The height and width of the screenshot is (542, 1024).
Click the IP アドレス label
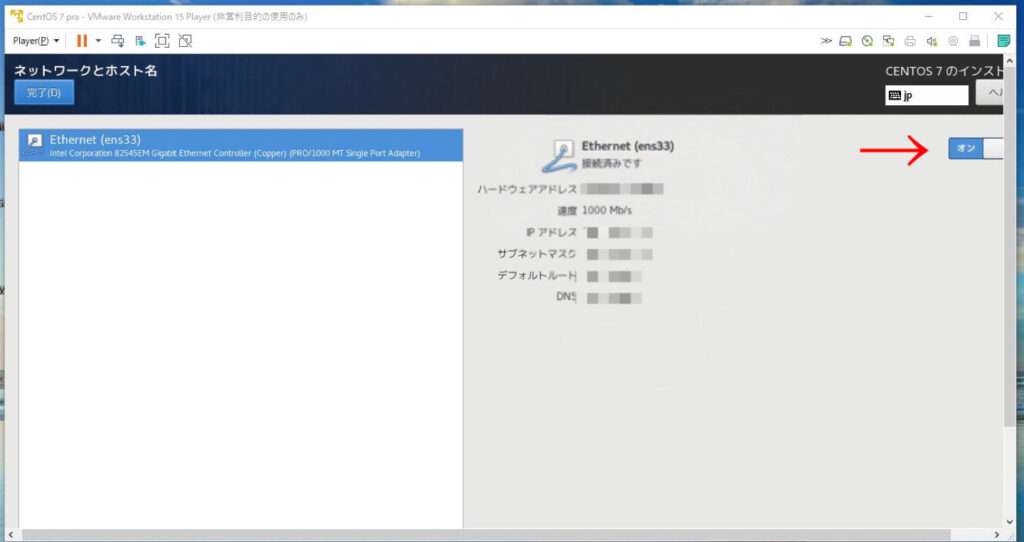pyautogui.click(x=551, y=232)
